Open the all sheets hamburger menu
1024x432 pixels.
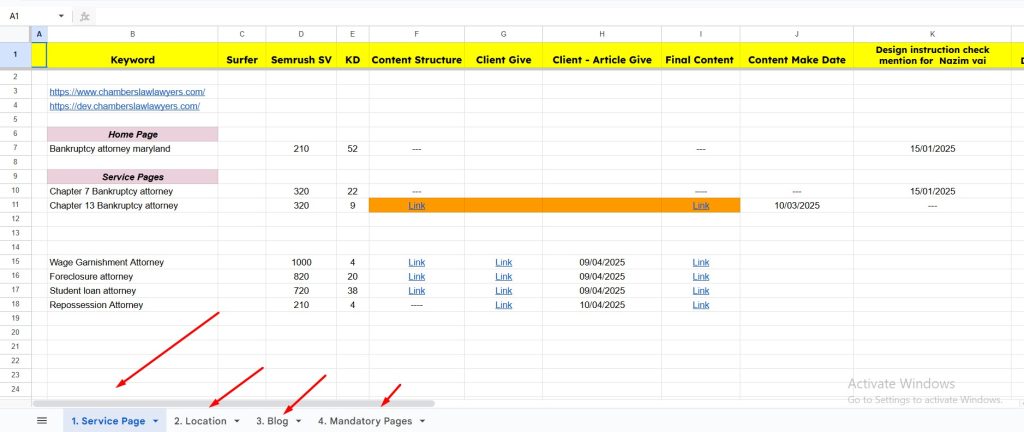click(42, 421)
